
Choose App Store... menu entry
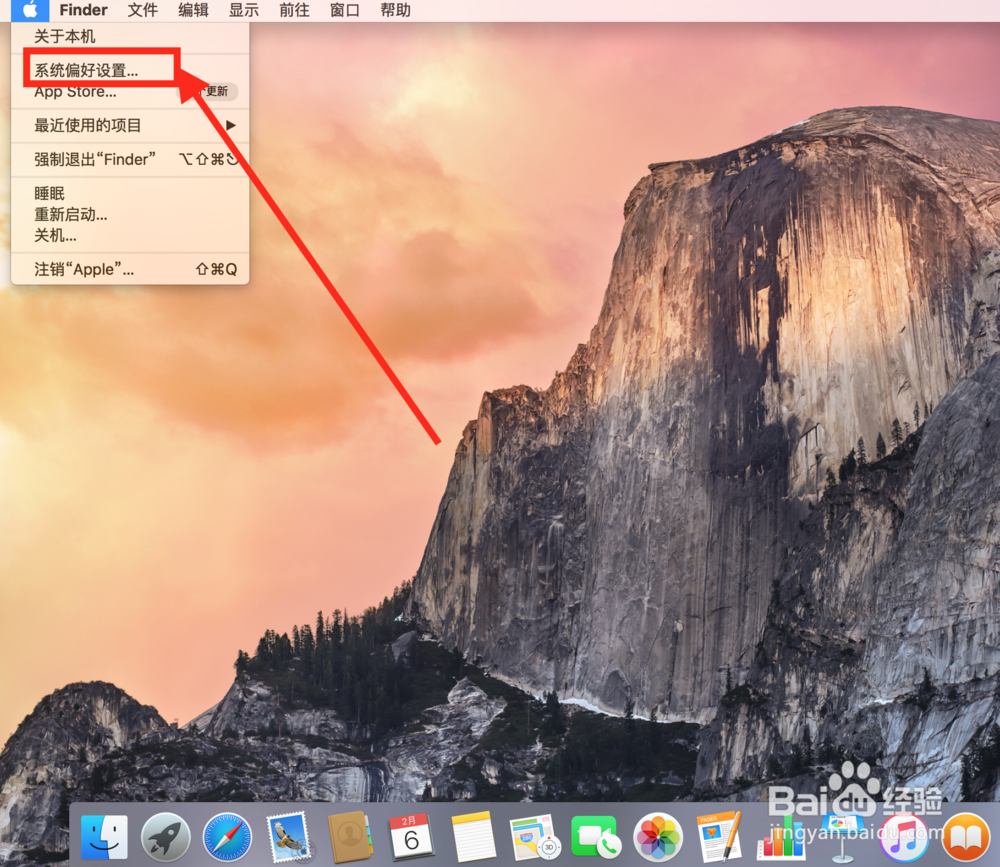pyautogui.click(x=130, y=92)
